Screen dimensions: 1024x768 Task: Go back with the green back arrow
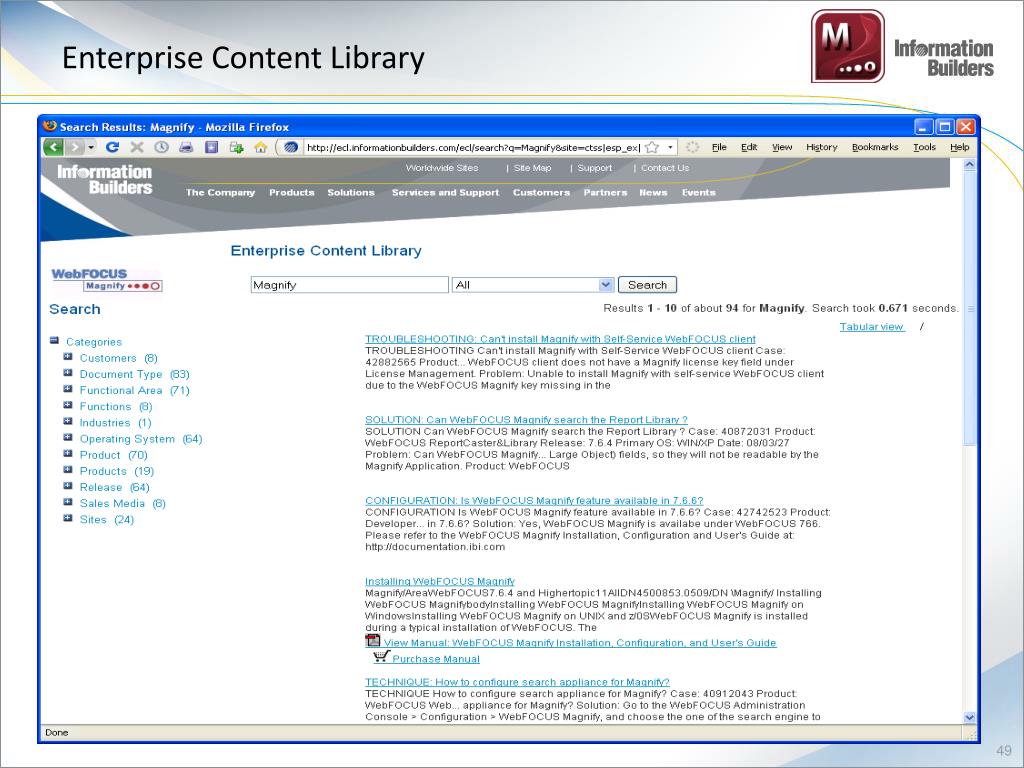(54, 147)
